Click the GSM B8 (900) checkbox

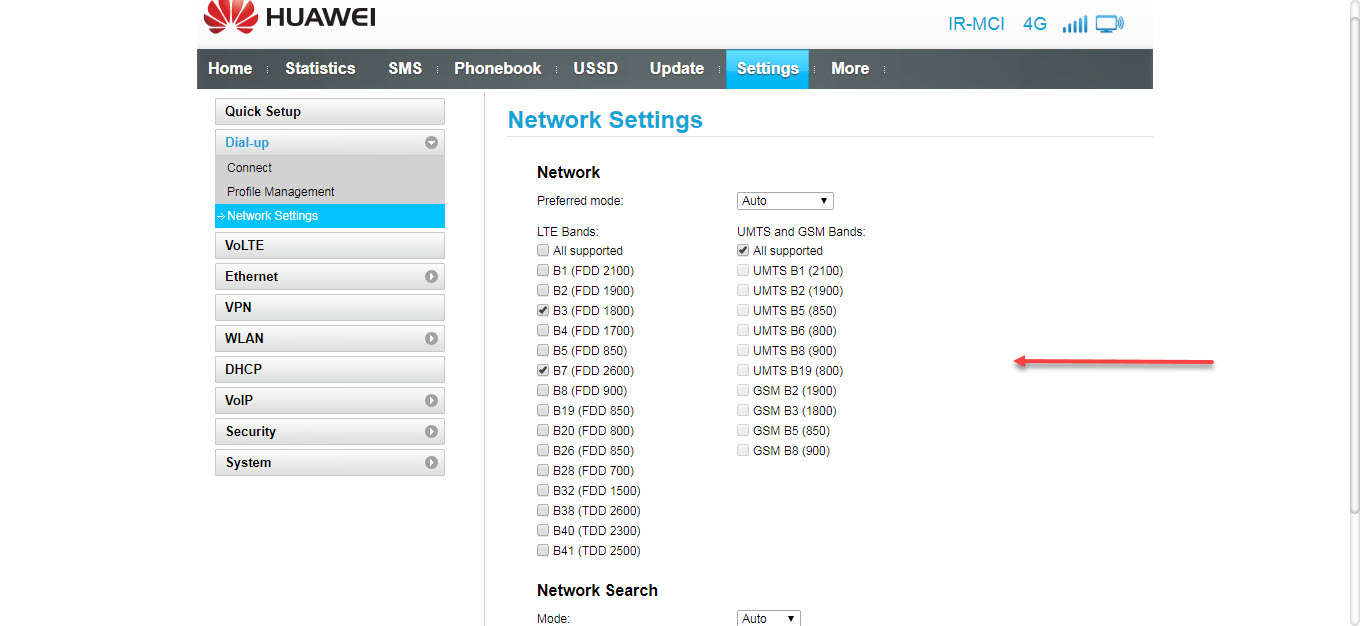[x=743, y=451]
